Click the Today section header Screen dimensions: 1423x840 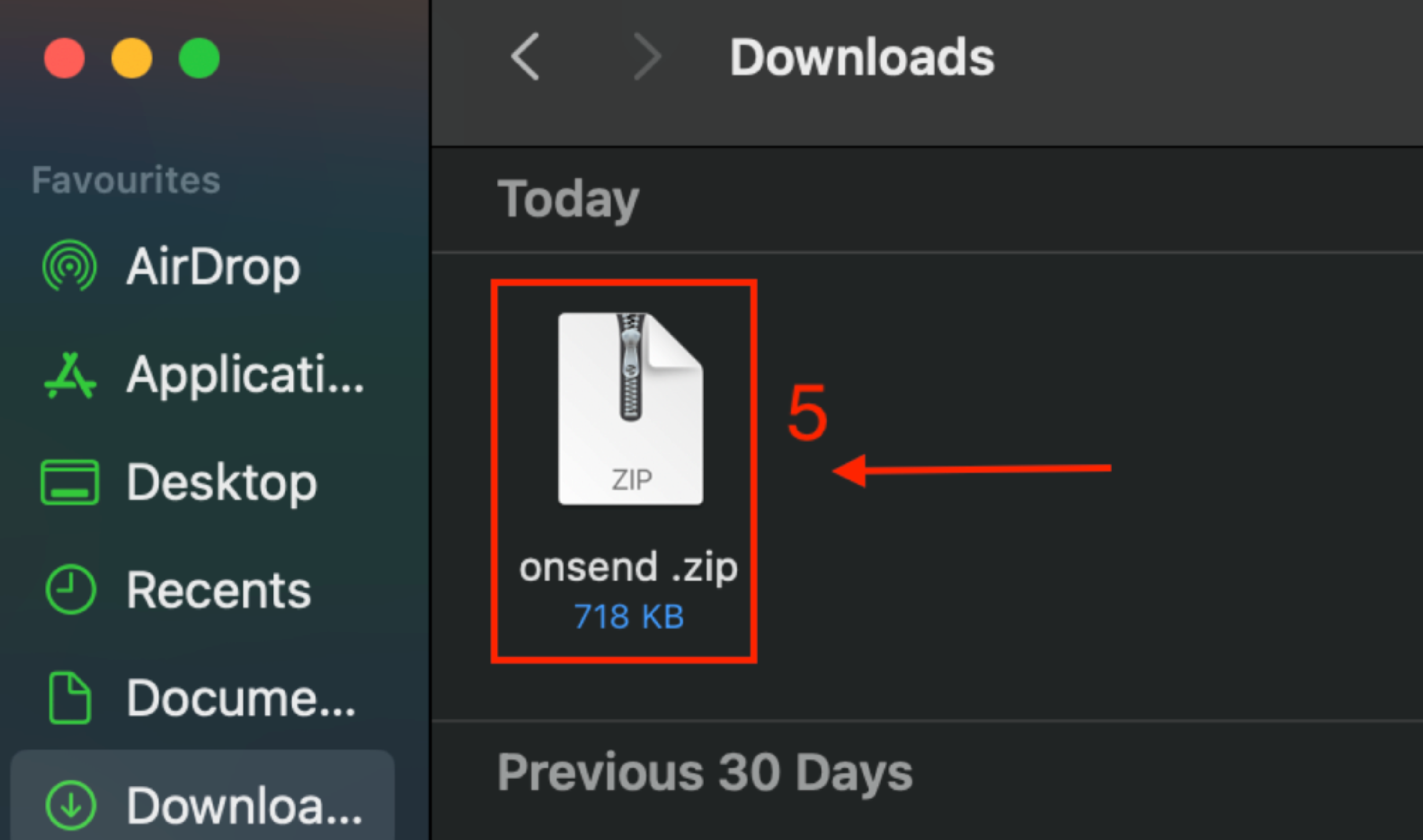click(x=567, y=200)
